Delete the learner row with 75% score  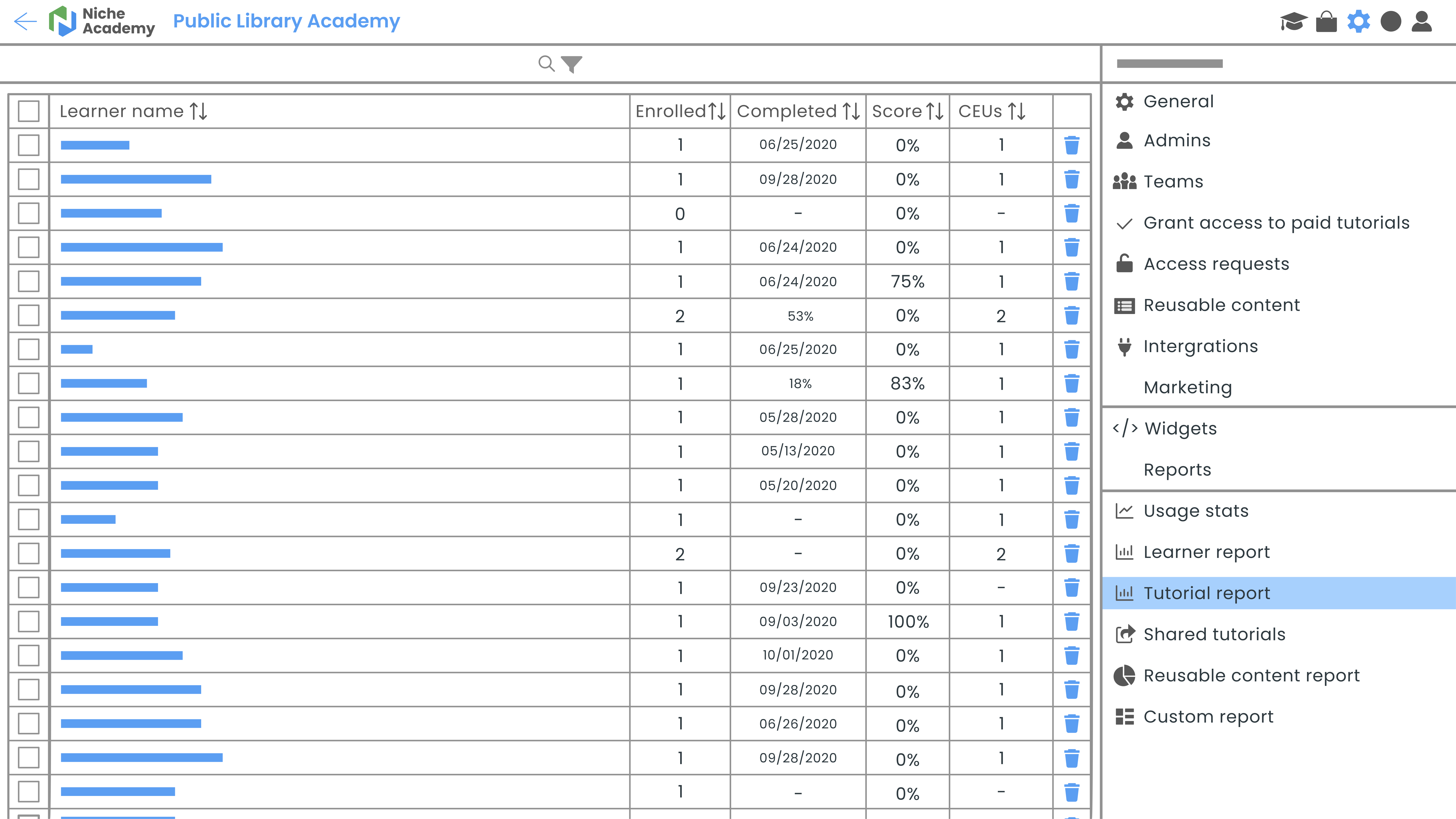pos(1072,281)
